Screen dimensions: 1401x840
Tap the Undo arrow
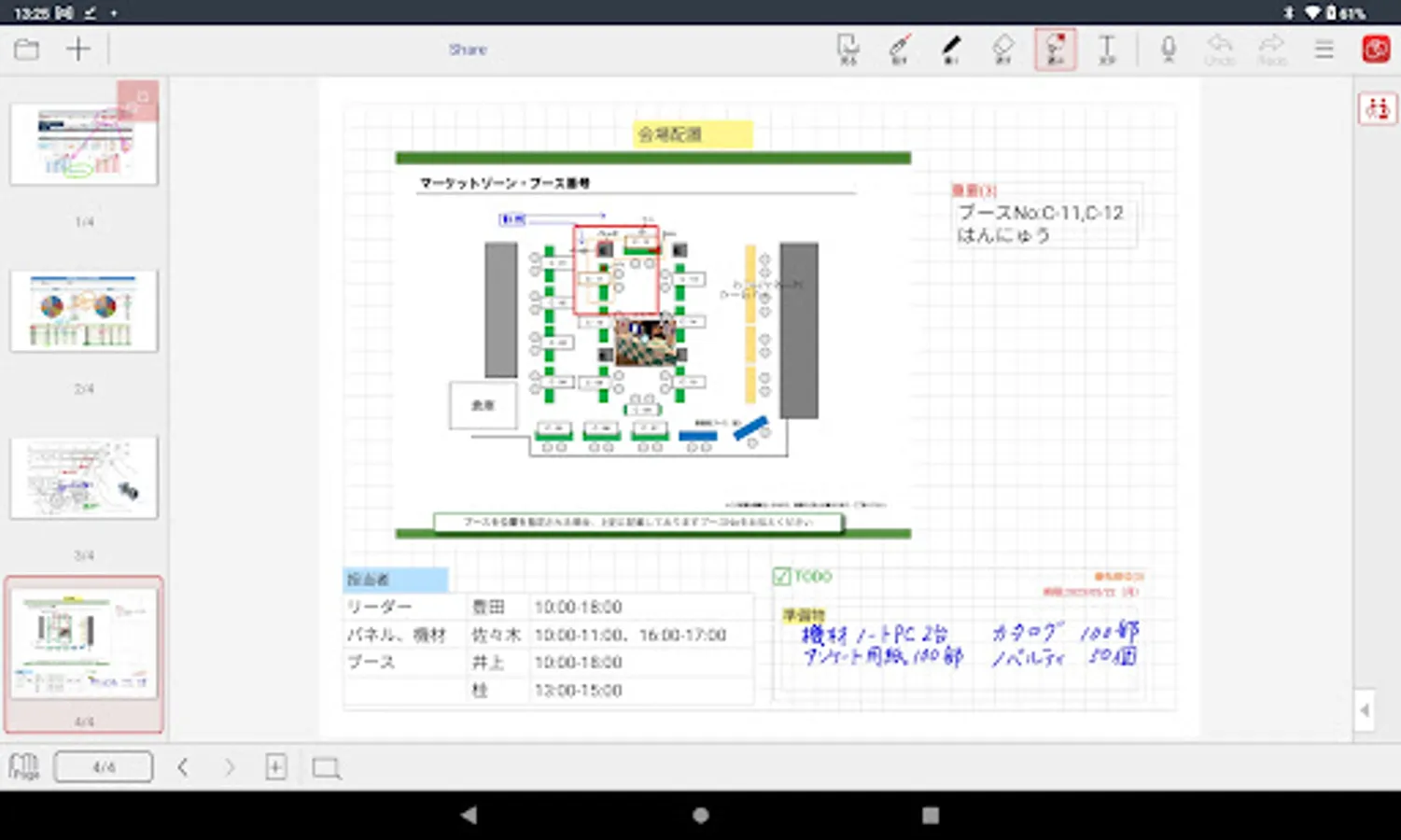coord(1220,49)
